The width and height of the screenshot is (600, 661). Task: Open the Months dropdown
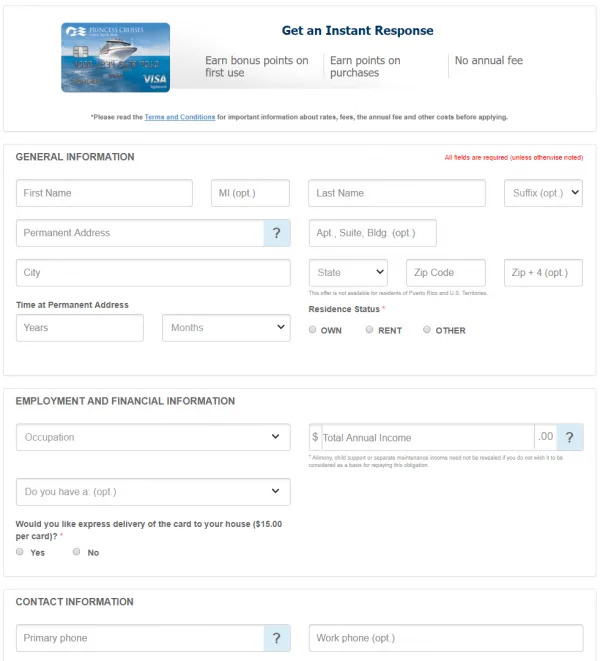(x=226, y=327)
